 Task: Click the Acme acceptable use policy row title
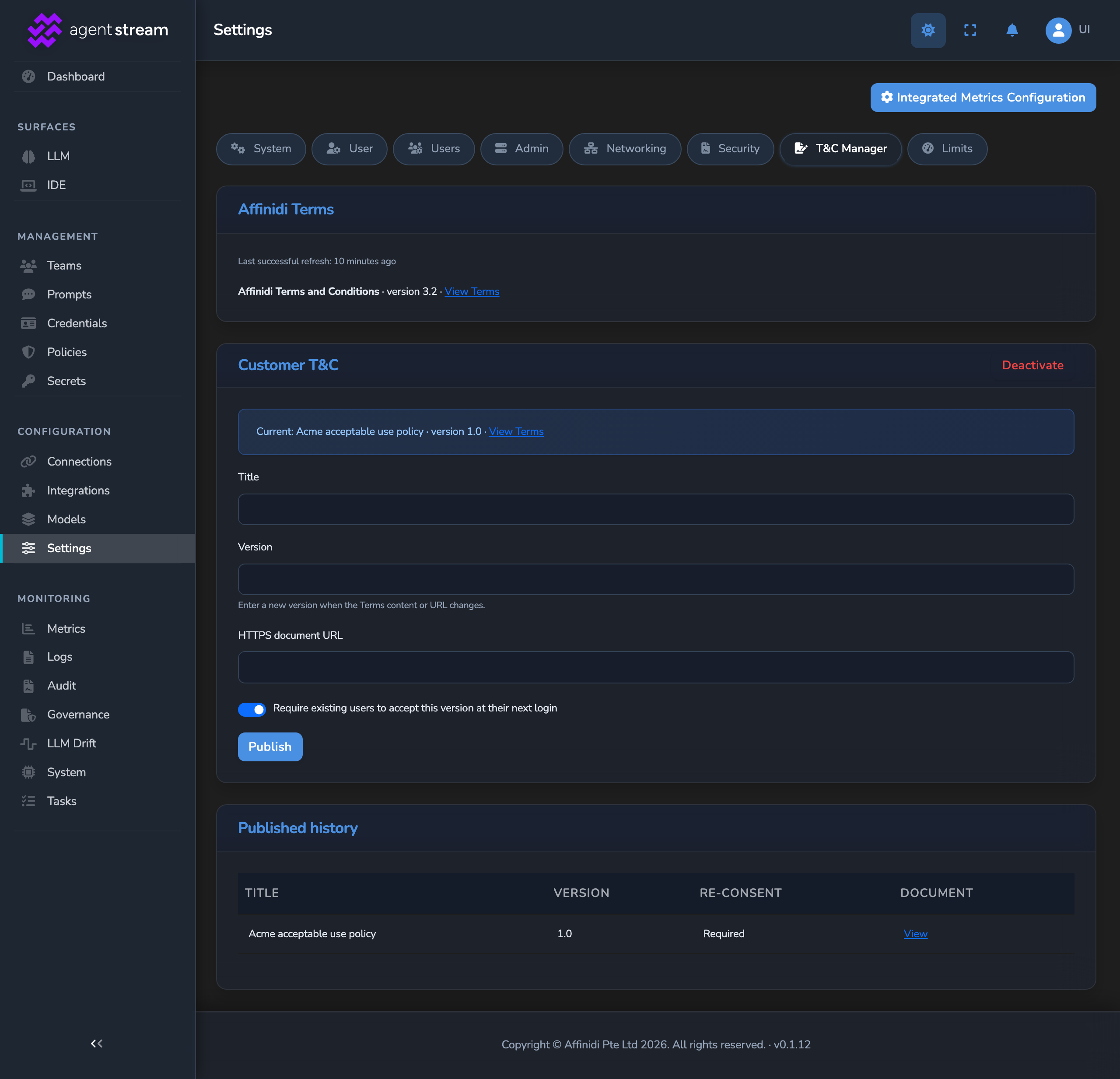click(312, 933)
